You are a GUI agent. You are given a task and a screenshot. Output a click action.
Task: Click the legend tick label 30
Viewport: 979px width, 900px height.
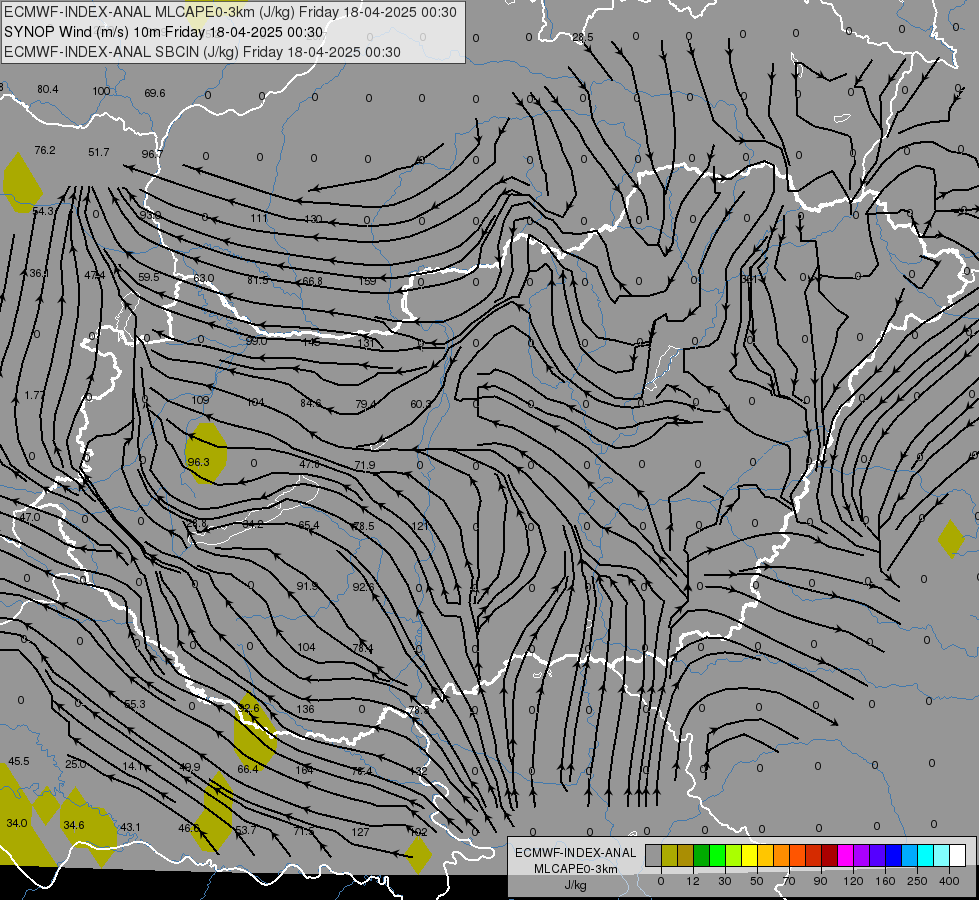point(724,881)
